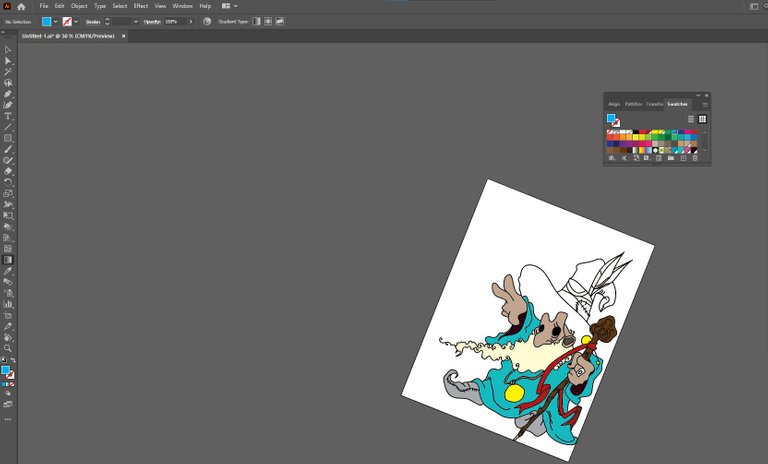
Task: Open Swatch Libraries menu icon
Action: pyautogui.click(x=612, y=158)
